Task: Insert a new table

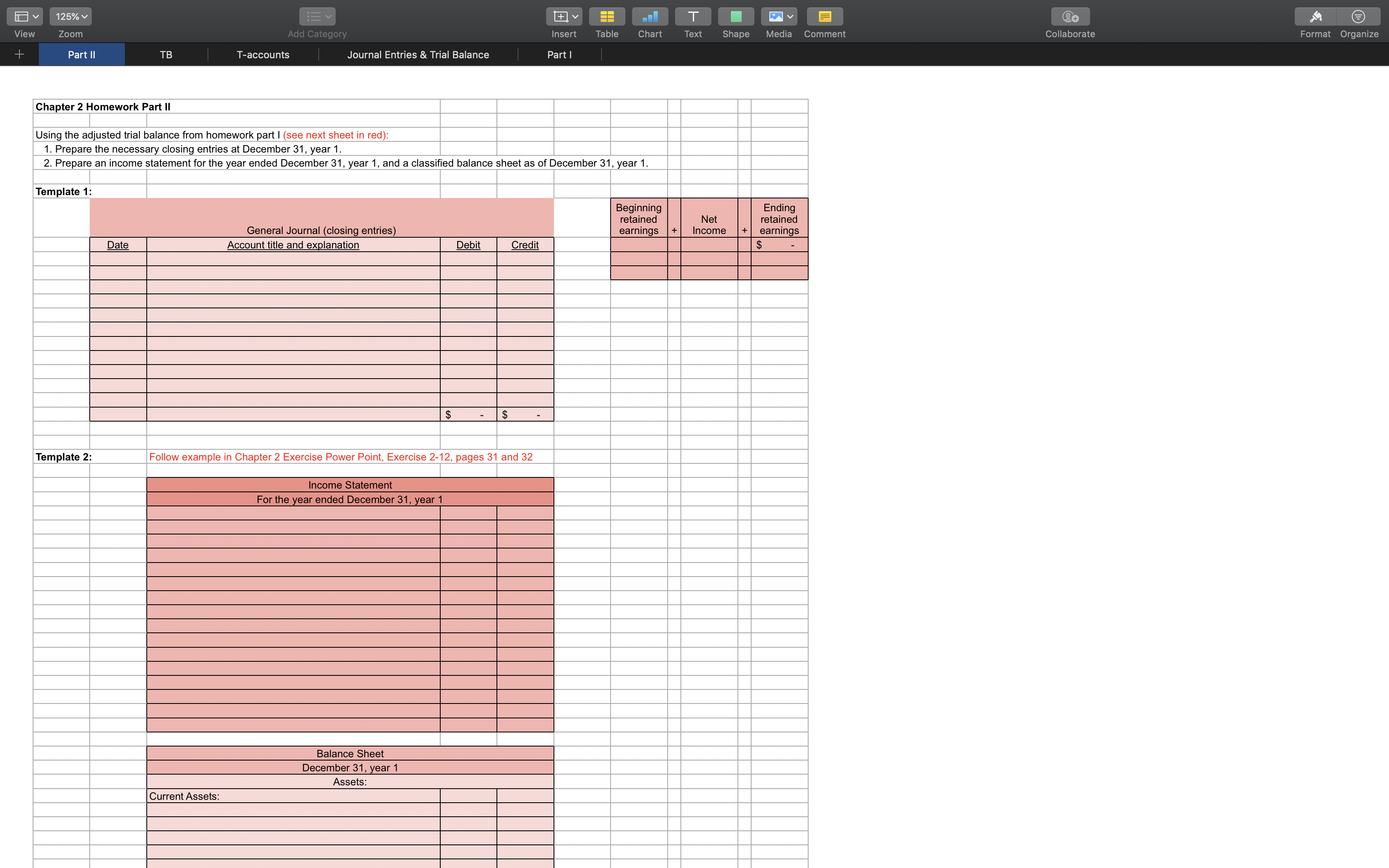Action: coord(607,17)
